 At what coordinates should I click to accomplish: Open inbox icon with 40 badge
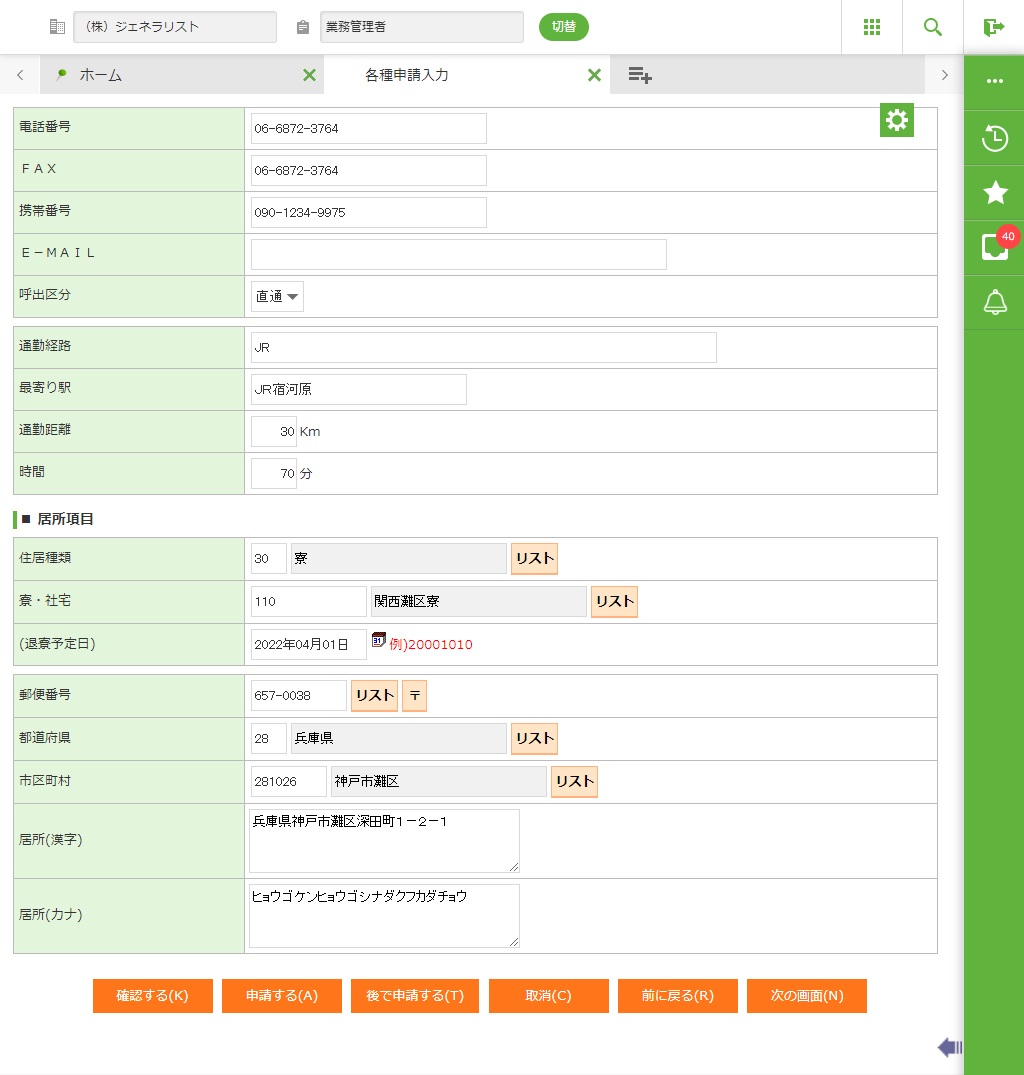point(994,247)
